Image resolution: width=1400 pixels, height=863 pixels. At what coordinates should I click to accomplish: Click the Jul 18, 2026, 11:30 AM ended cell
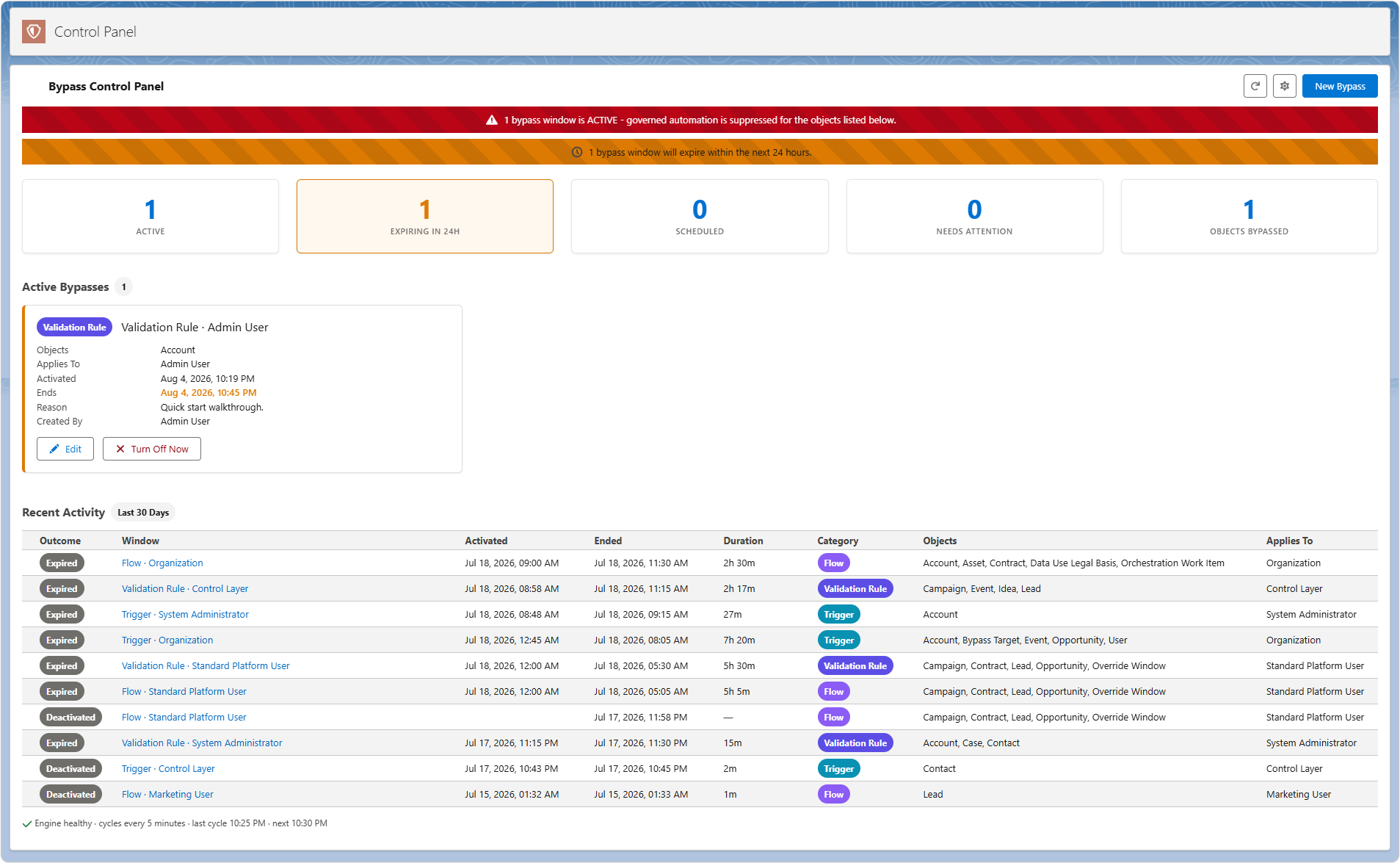641,563
